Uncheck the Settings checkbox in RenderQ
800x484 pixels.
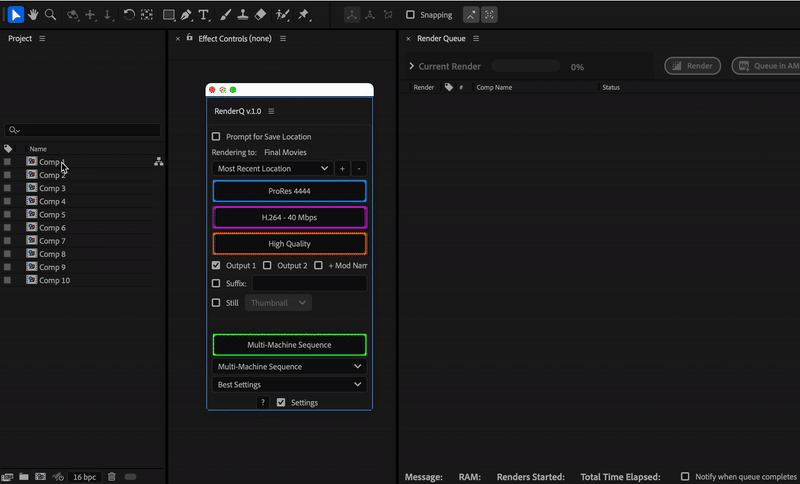(281, 402)
